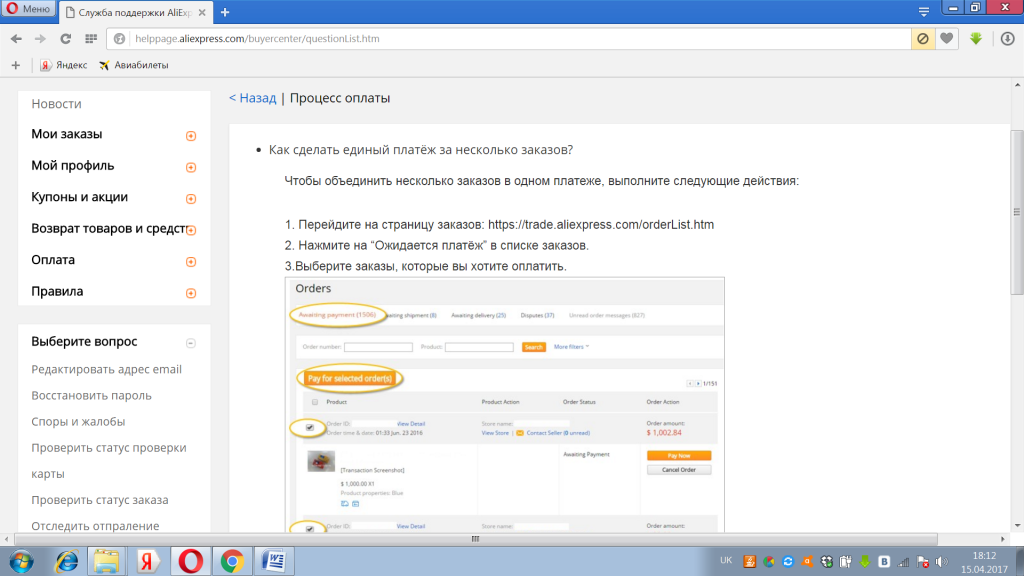Click question Как сделать единый платёж за несколько заказов?
This screenshot has width=1024, height=576.
[421, 150]
